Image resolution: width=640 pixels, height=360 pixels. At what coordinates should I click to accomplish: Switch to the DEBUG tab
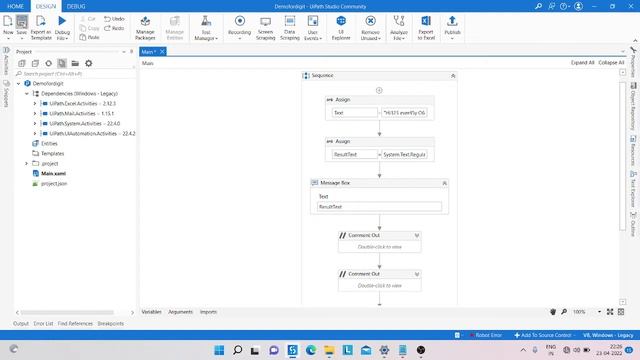[x=76, y=6]
